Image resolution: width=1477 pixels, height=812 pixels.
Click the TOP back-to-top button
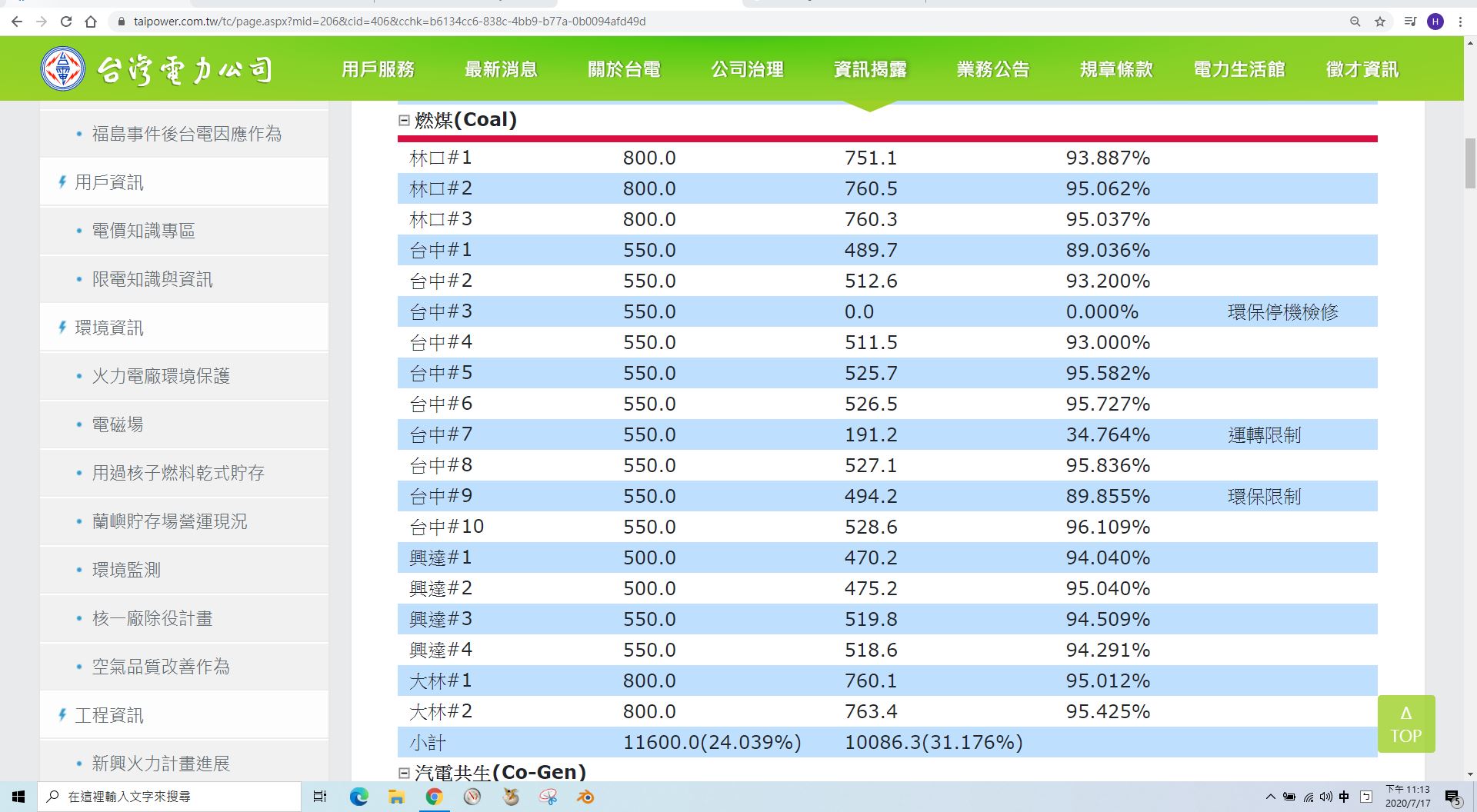click(x=1406, y=724)
